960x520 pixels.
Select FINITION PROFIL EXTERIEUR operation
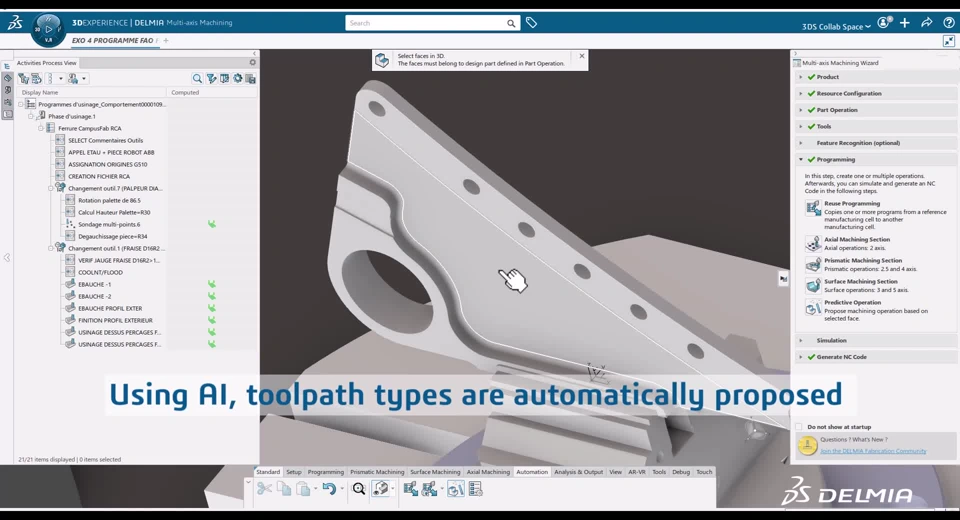115,320
